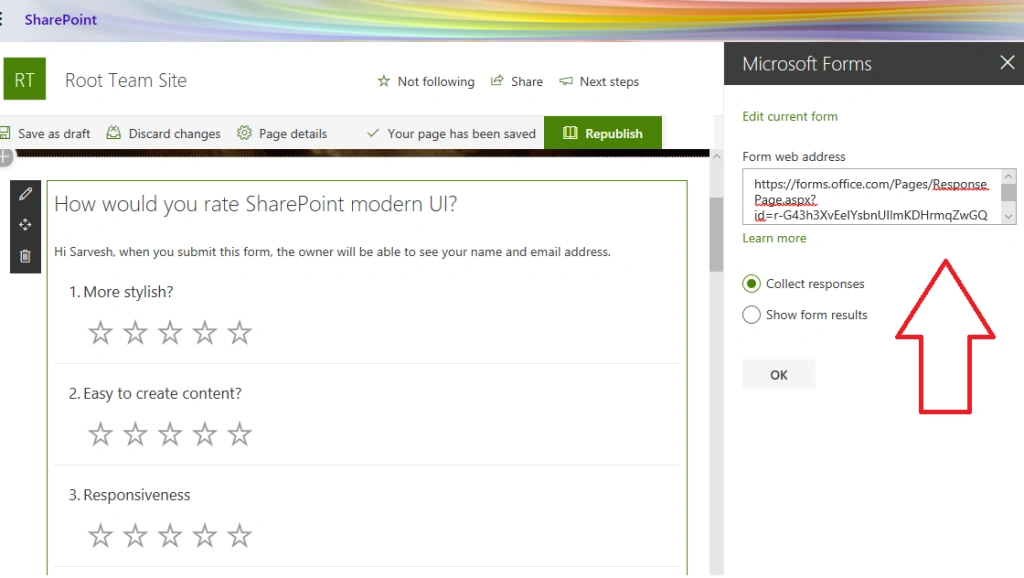This screenshot has height=578, width=1024.
Task: Click the '1. More stylish?' question label
Action: [121, 292]
